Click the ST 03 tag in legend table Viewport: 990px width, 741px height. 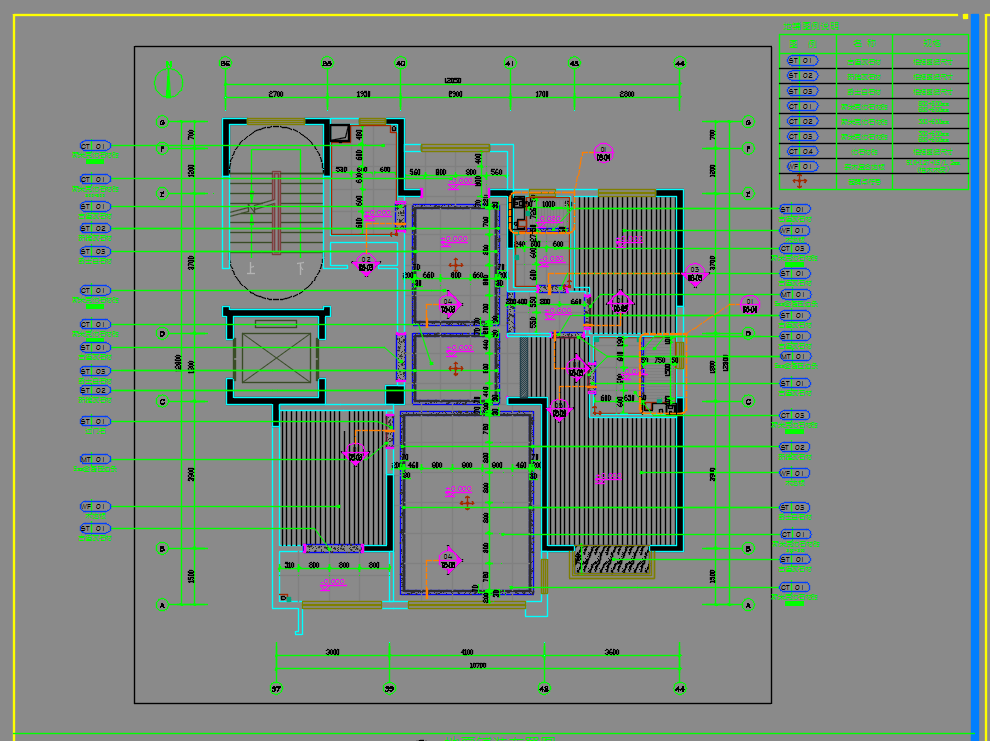pyautogui.click(x=802, y=91)
